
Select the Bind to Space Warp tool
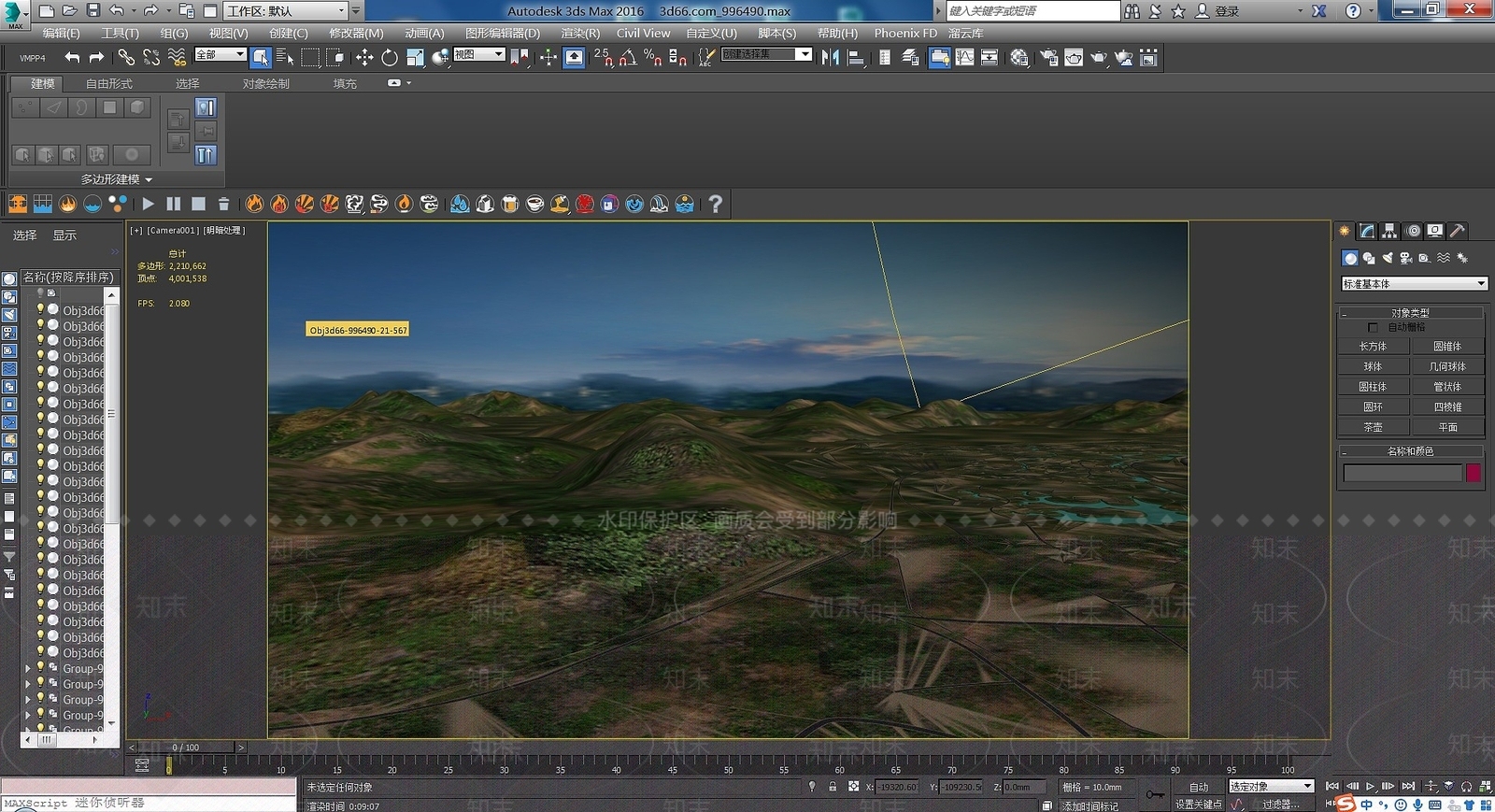point(177,58)
